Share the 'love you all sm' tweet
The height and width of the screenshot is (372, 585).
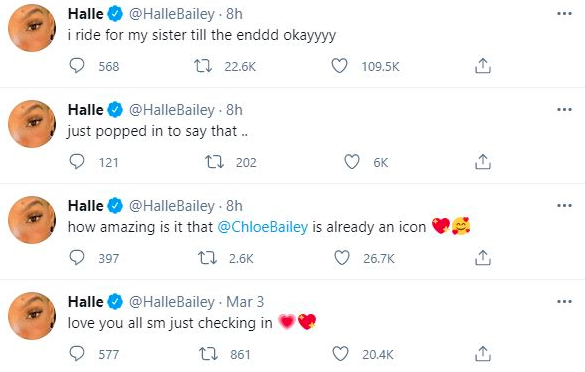[x=482, y=353]
